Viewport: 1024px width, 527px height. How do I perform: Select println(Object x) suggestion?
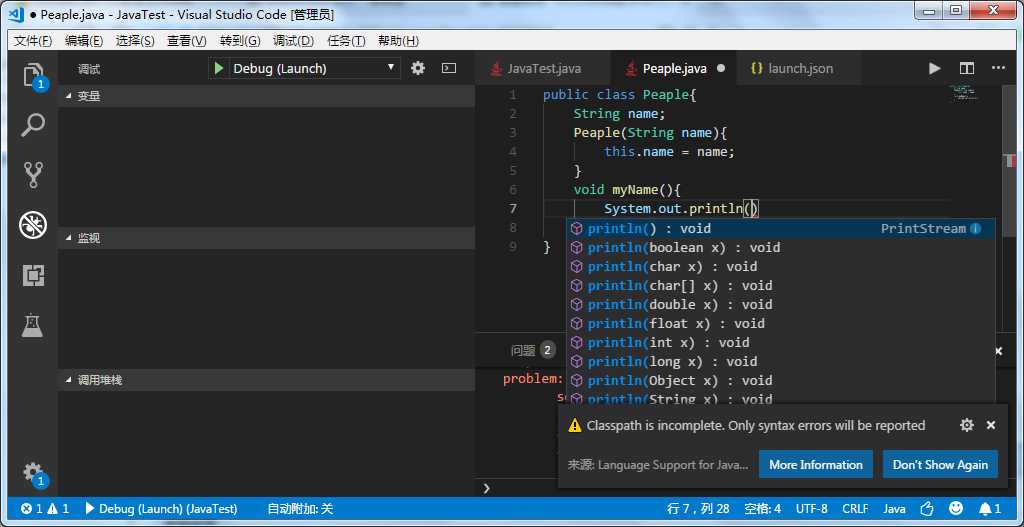[780, 380]
